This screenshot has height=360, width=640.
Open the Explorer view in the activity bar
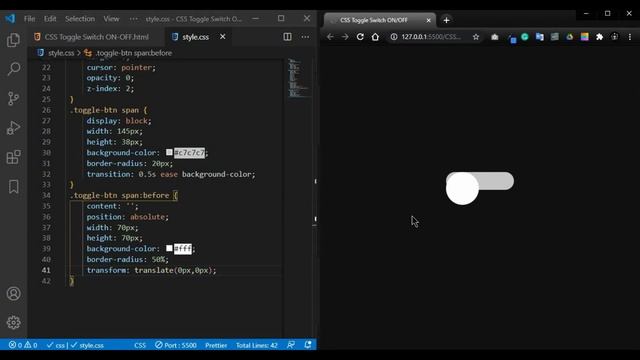[x=13, y=40]
